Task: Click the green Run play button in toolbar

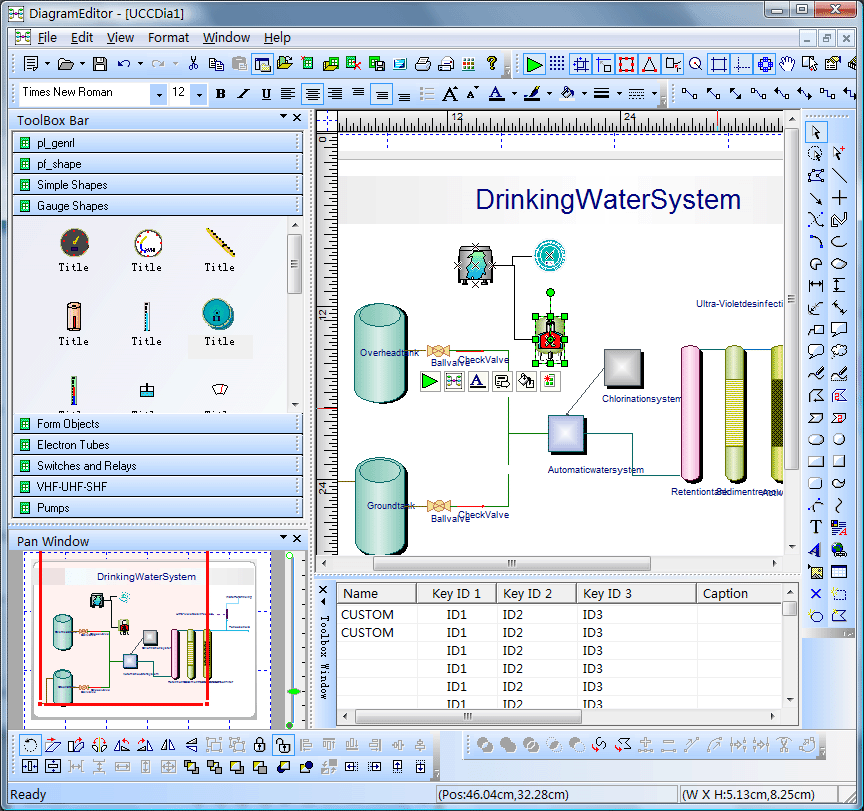Action: tap(534, 64)
